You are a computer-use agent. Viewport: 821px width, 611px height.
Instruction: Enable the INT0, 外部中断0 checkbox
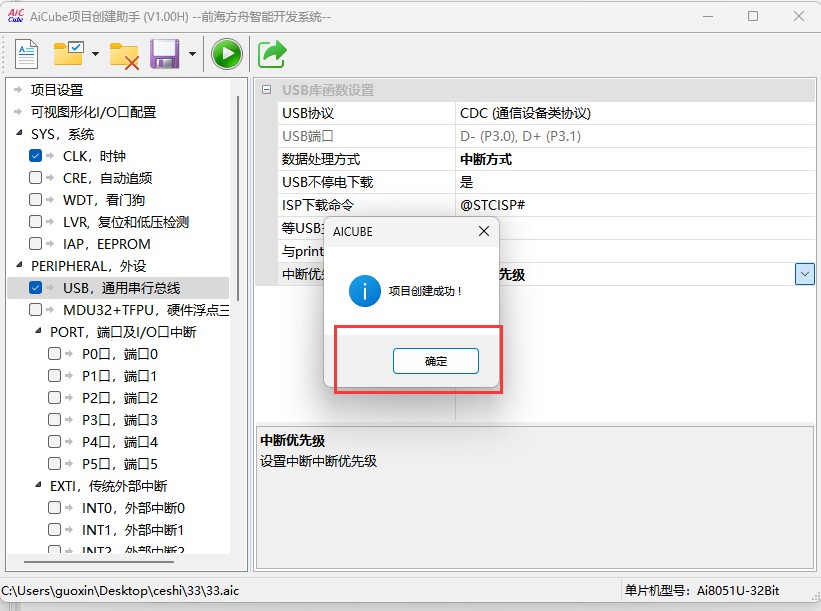tap(54, 507)
